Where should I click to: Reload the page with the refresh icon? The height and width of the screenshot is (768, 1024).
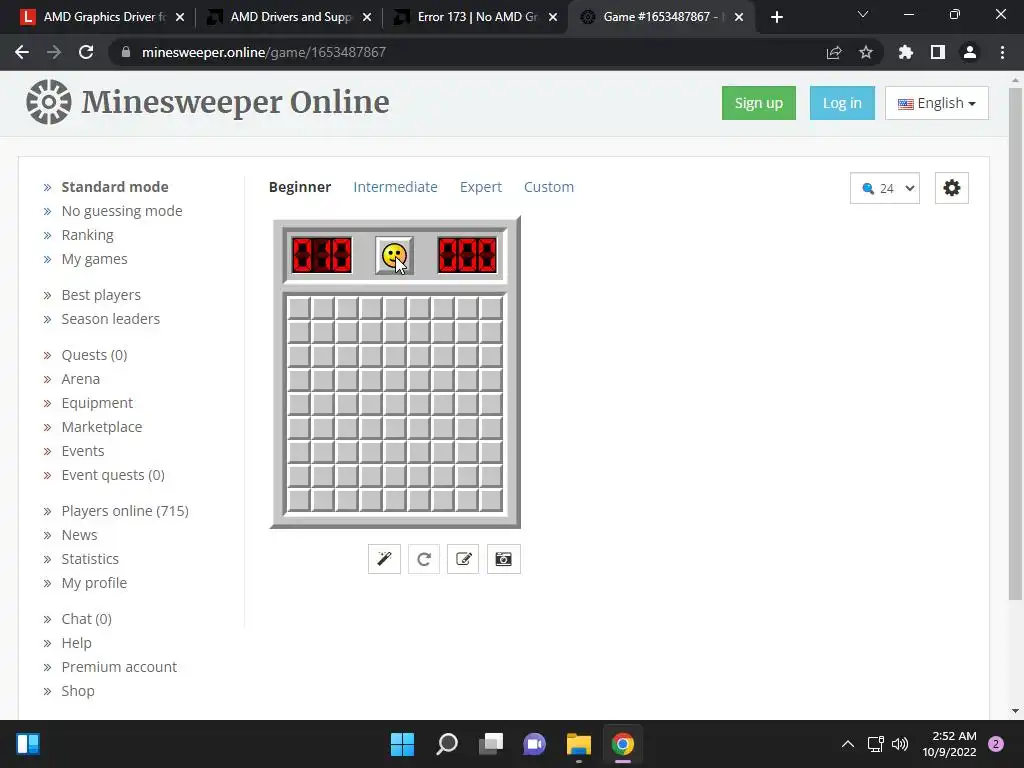coord(86,52)
